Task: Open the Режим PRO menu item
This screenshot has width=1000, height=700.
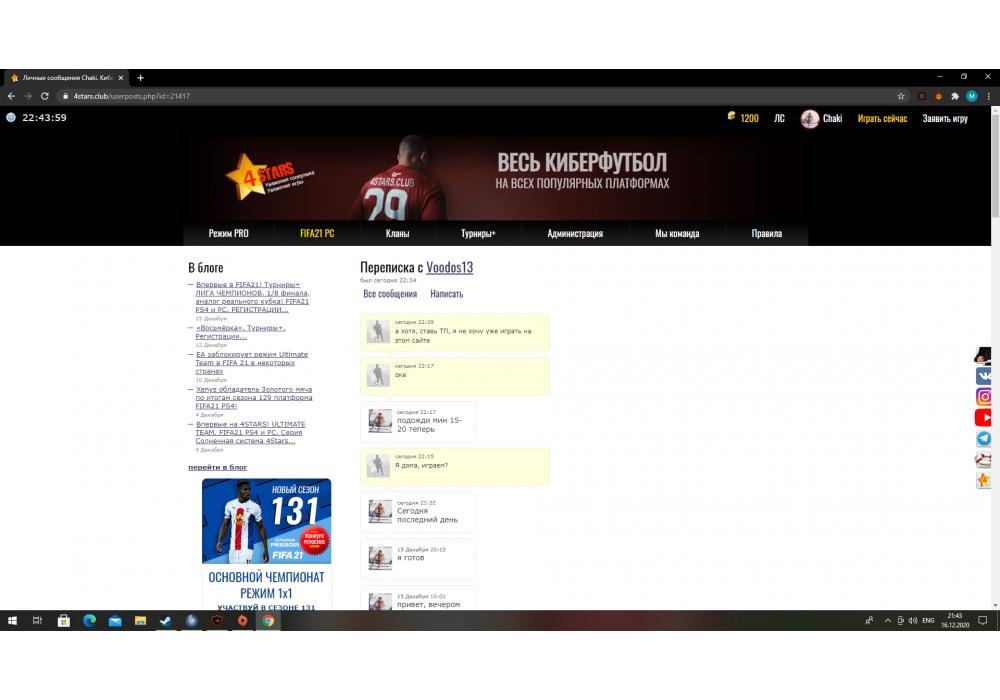Action: [228, 233]
